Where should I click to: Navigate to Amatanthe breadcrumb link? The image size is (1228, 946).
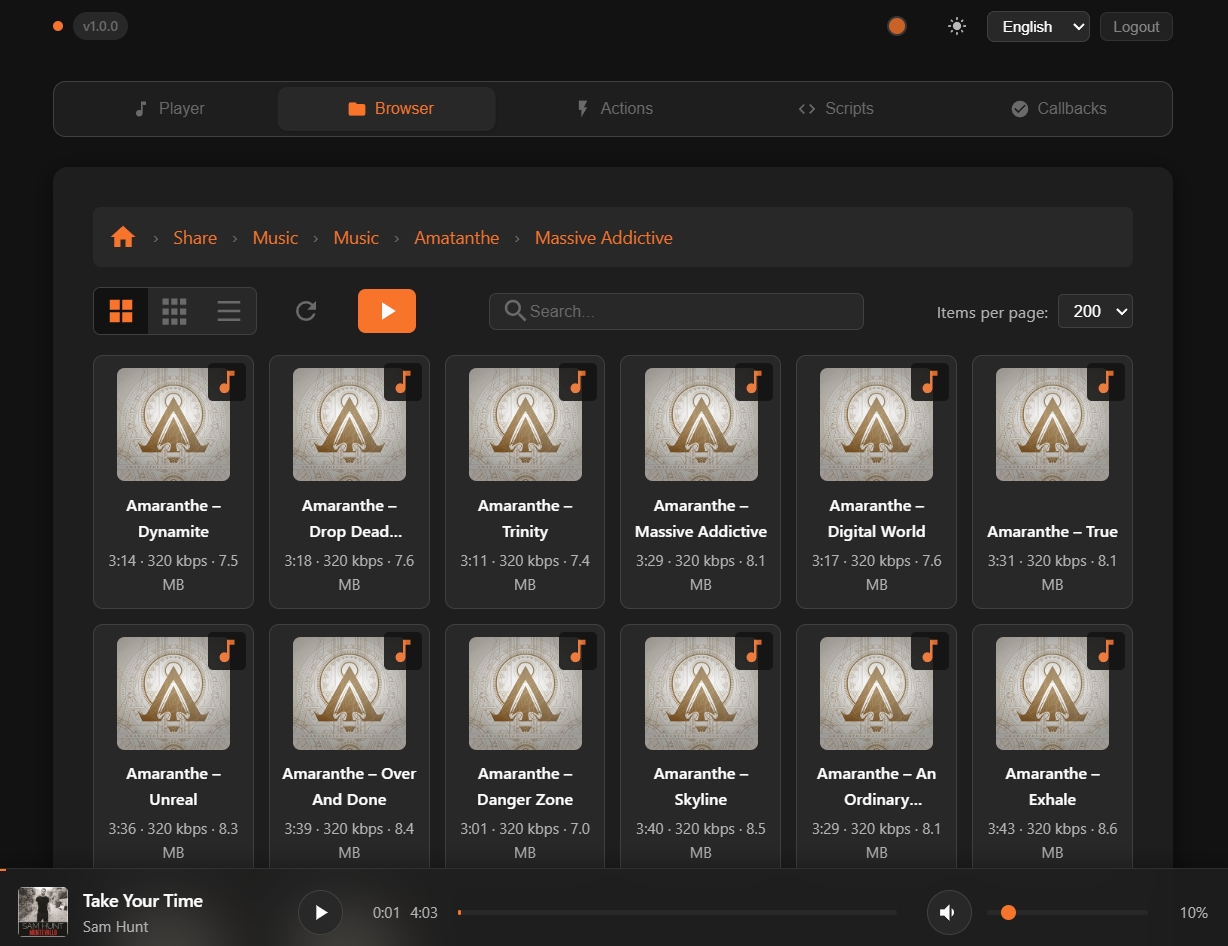point(457,238)
